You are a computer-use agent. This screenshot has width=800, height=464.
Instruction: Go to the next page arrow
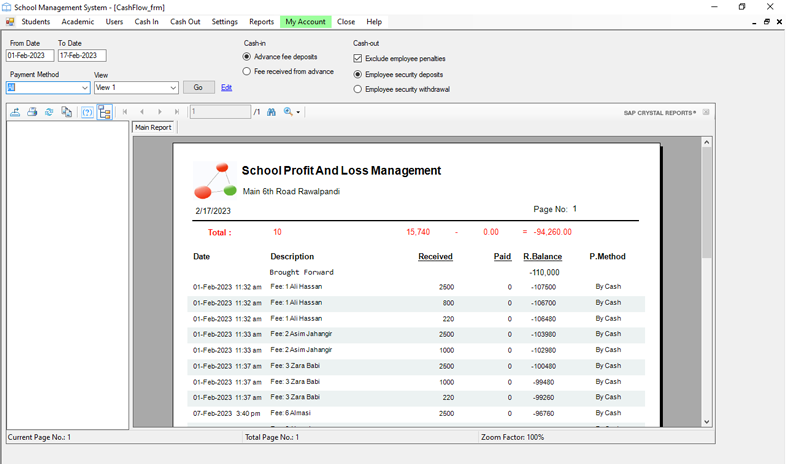tap(160, 112)
